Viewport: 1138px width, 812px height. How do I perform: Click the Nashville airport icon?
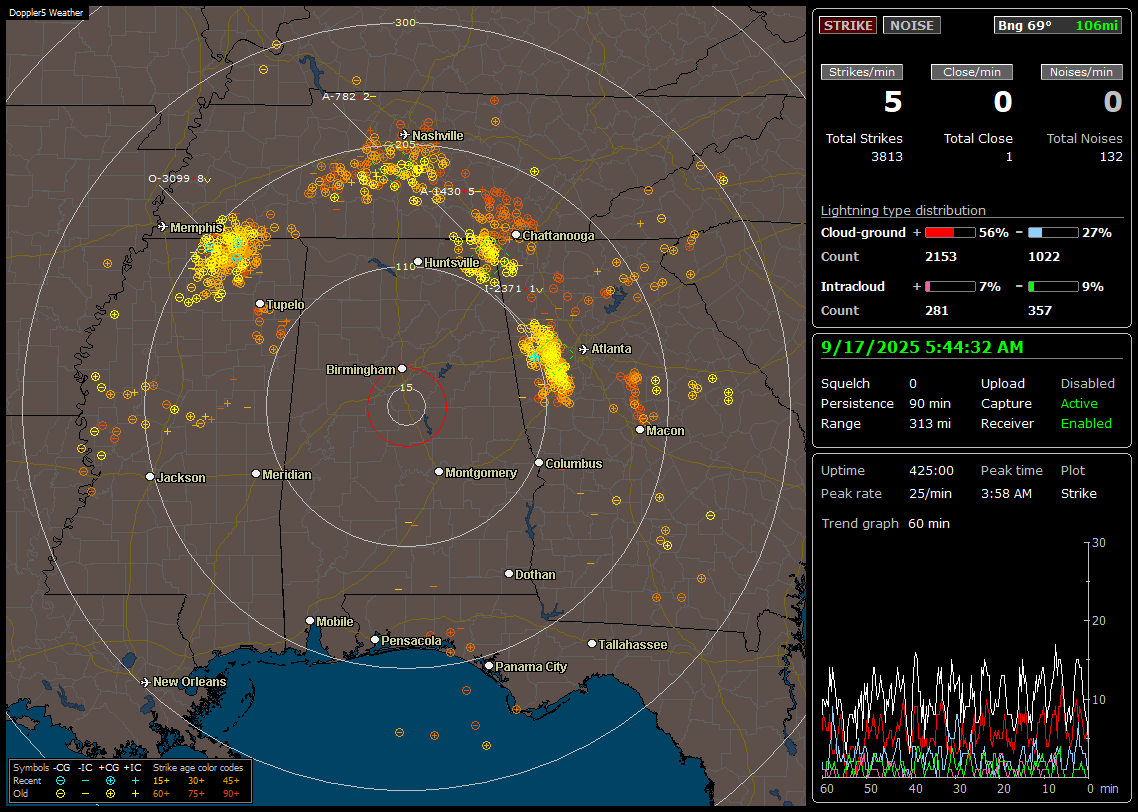point(404,135)
